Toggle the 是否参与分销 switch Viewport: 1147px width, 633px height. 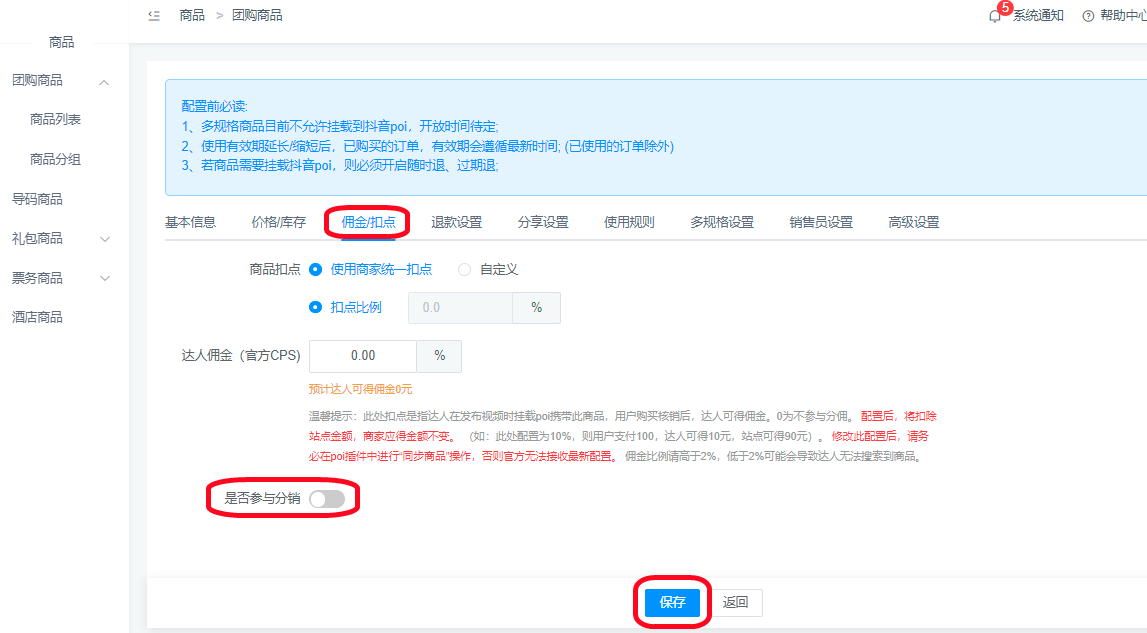point(327,499)
